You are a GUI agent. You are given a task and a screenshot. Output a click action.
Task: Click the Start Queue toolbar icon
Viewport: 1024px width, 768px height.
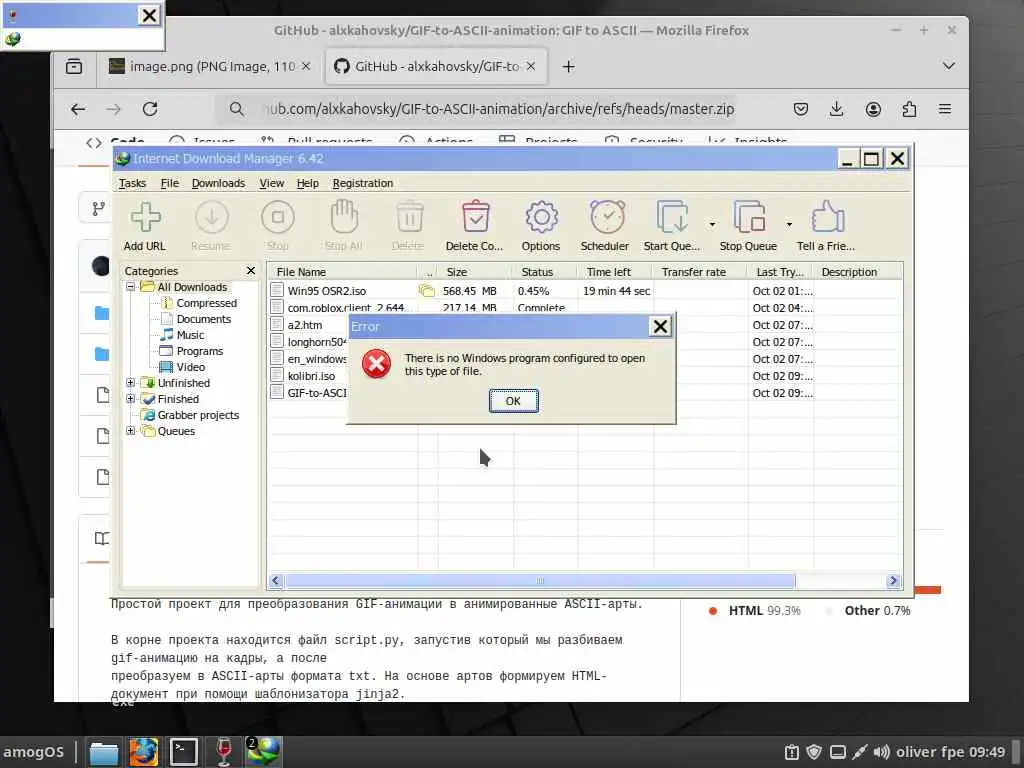pos(672,225)
